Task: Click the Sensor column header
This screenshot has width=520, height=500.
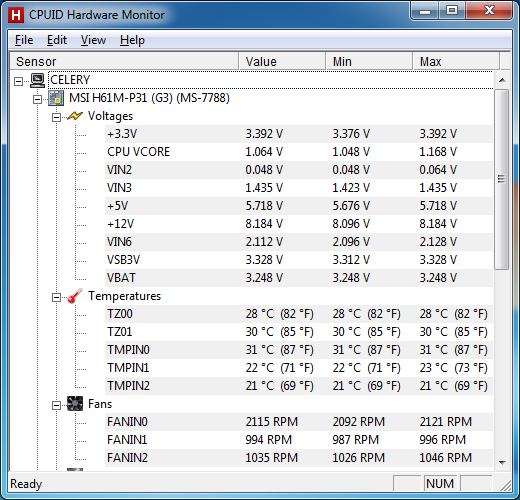Action: tap(124, 61)
